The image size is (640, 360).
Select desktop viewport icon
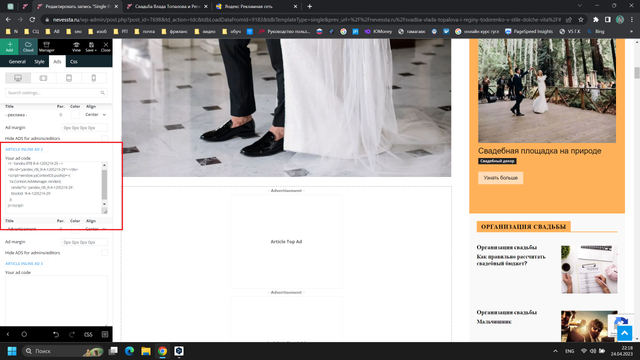coord(18,78)
